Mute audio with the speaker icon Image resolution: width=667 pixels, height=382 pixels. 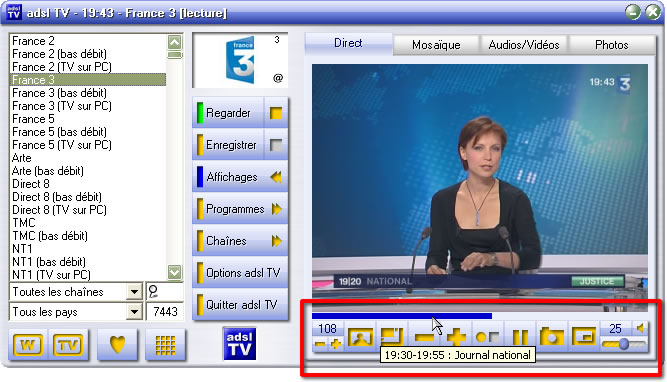640,328
